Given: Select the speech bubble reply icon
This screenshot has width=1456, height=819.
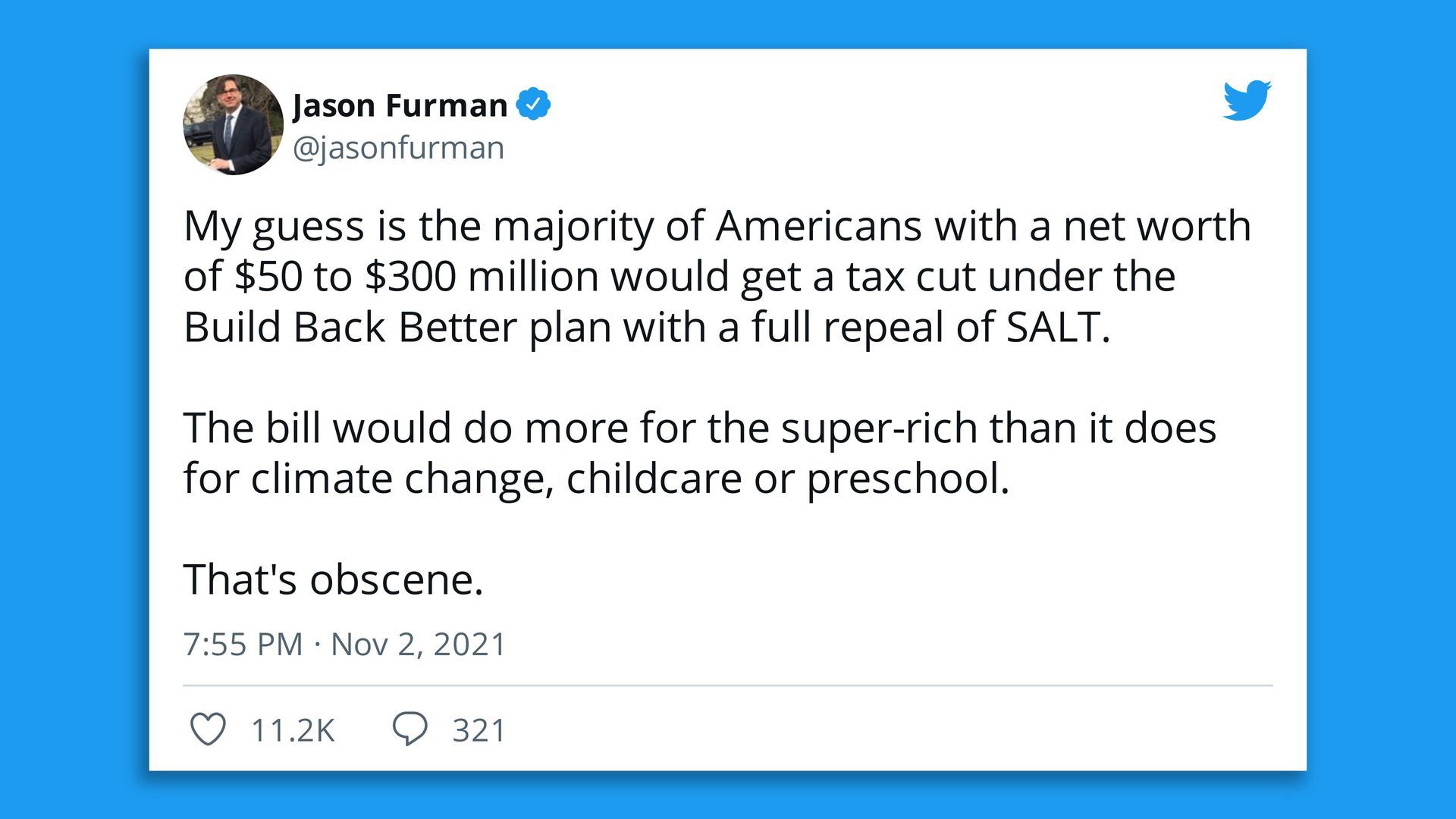Looking at the screenshot, I should point(410,730).
